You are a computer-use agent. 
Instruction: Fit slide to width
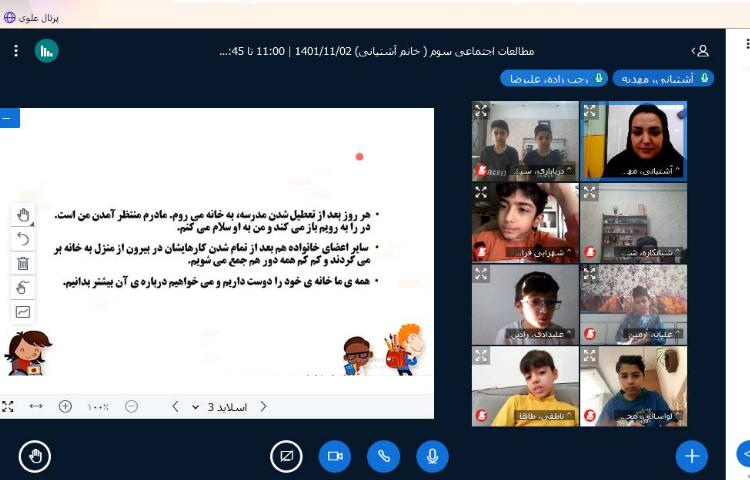[x=36, y=406]
